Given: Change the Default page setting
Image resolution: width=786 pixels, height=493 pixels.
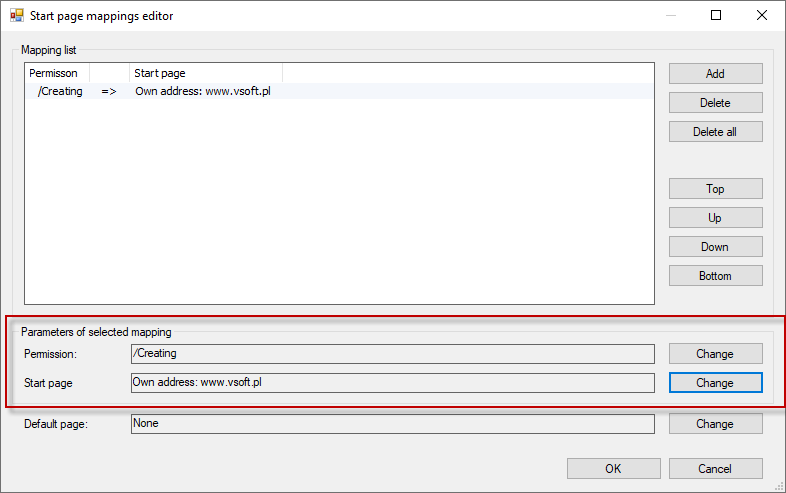Looking at the screenshot, I should click(x=715, y=424).
